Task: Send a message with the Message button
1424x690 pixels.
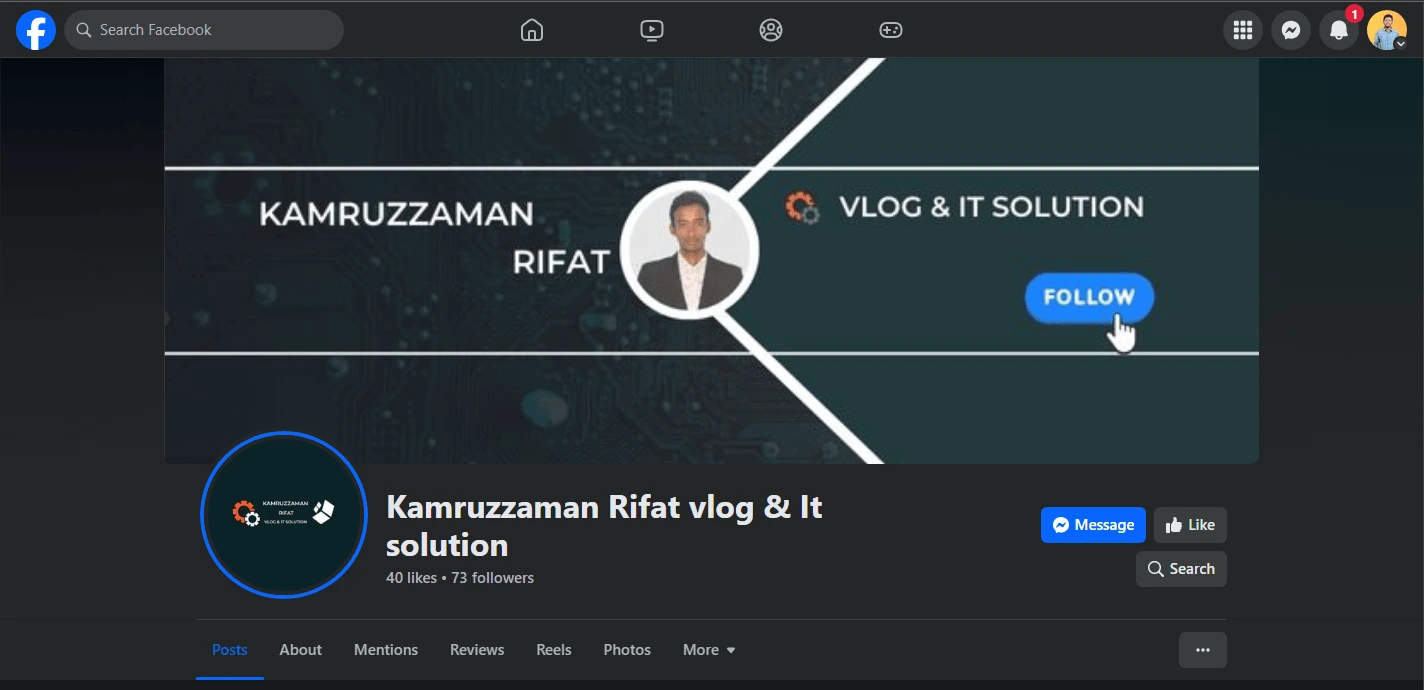Action: pyautogui.click(x=1093, y=525)
